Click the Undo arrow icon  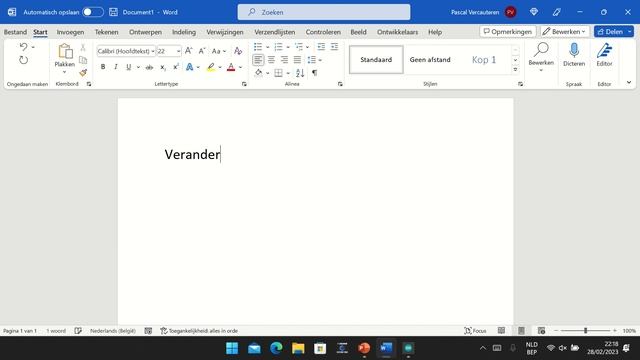tap(23, 47)
